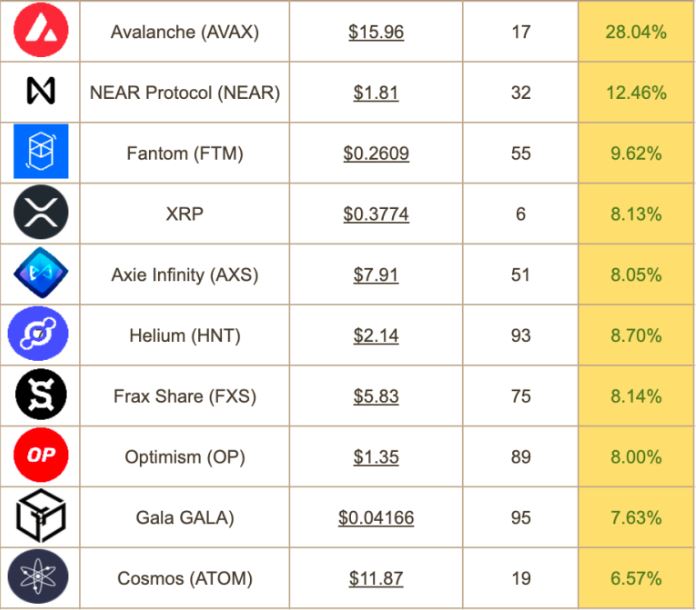Follow the $11.87 Cosmos price link
Screen dimensions: 696x610
click(x=376, y=578)
